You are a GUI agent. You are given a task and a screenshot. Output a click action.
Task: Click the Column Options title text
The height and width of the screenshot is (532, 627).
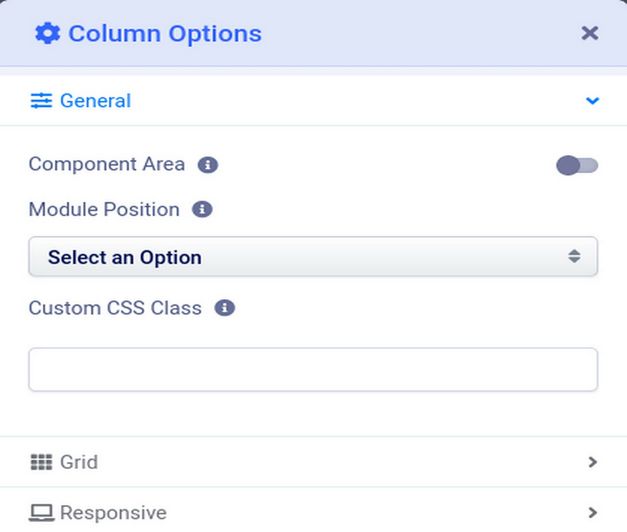tap(165, 33)
